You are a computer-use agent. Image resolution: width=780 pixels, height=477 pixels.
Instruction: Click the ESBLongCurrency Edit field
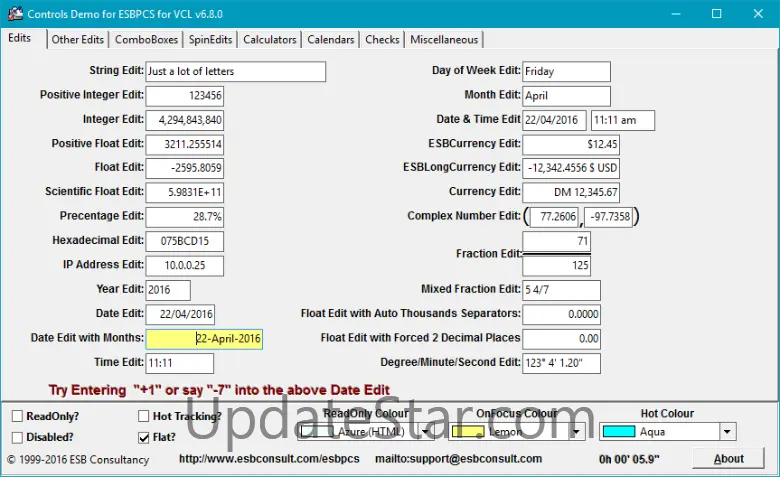571,168
